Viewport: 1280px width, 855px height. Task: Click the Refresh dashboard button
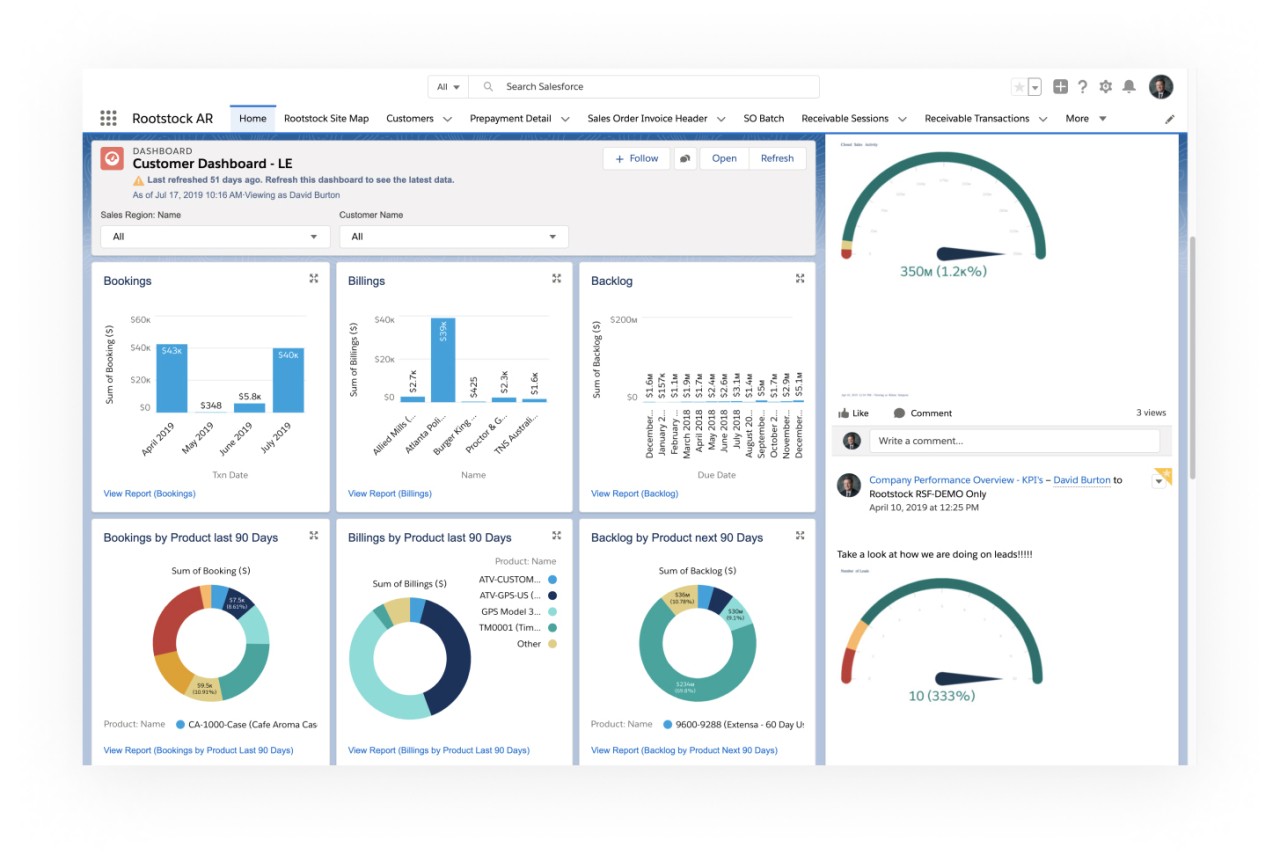776,158
